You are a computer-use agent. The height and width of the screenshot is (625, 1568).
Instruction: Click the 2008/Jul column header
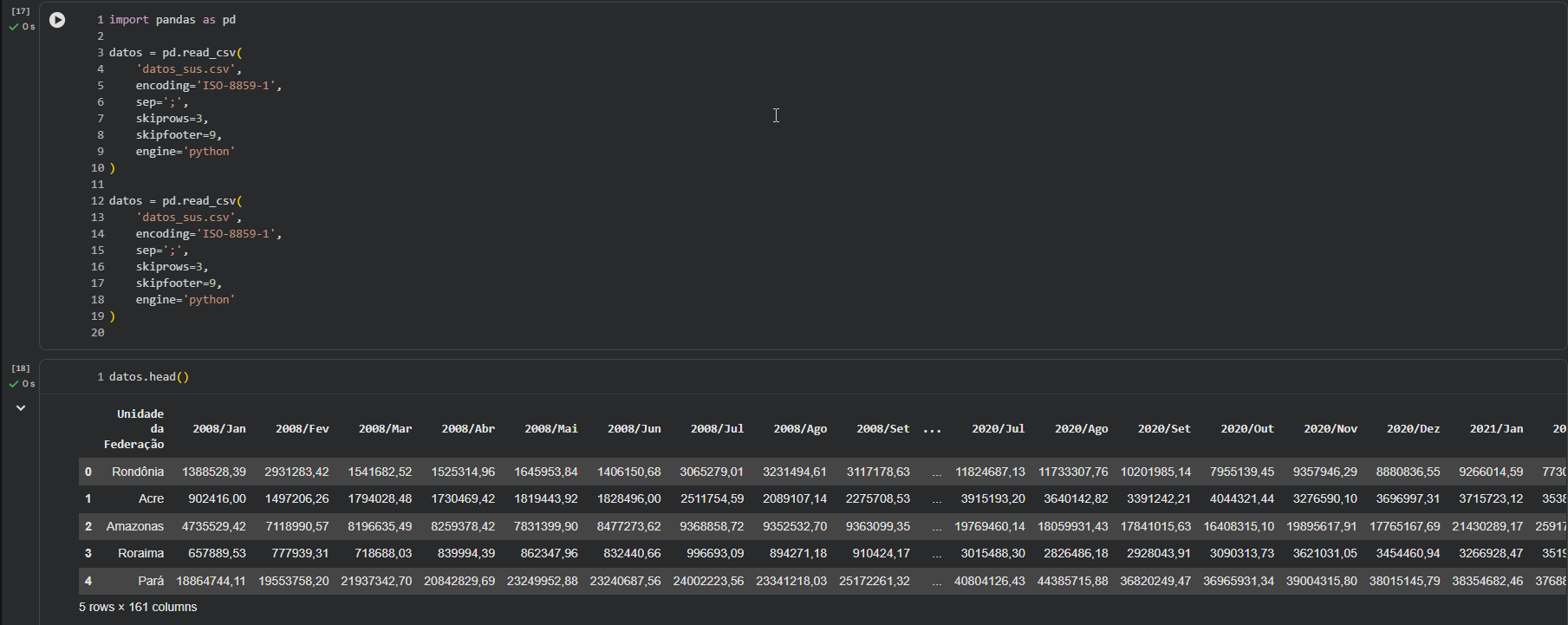[718, 429]
